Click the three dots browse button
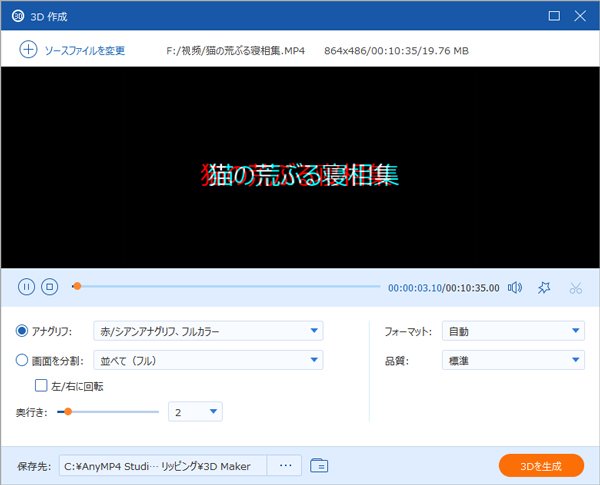The width and height of the screenshot is (600, 485). [284, 466]
